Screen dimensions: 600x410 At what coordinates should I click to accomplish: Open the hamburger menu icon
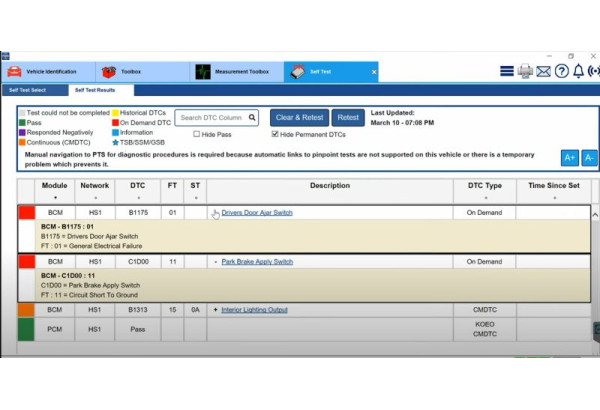tap(506, 72)
